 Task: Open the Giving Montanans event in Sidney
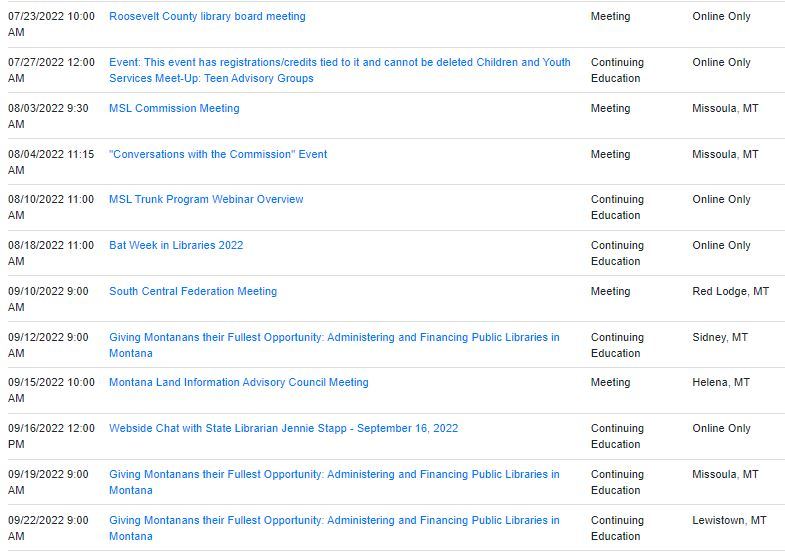(334, 345)
